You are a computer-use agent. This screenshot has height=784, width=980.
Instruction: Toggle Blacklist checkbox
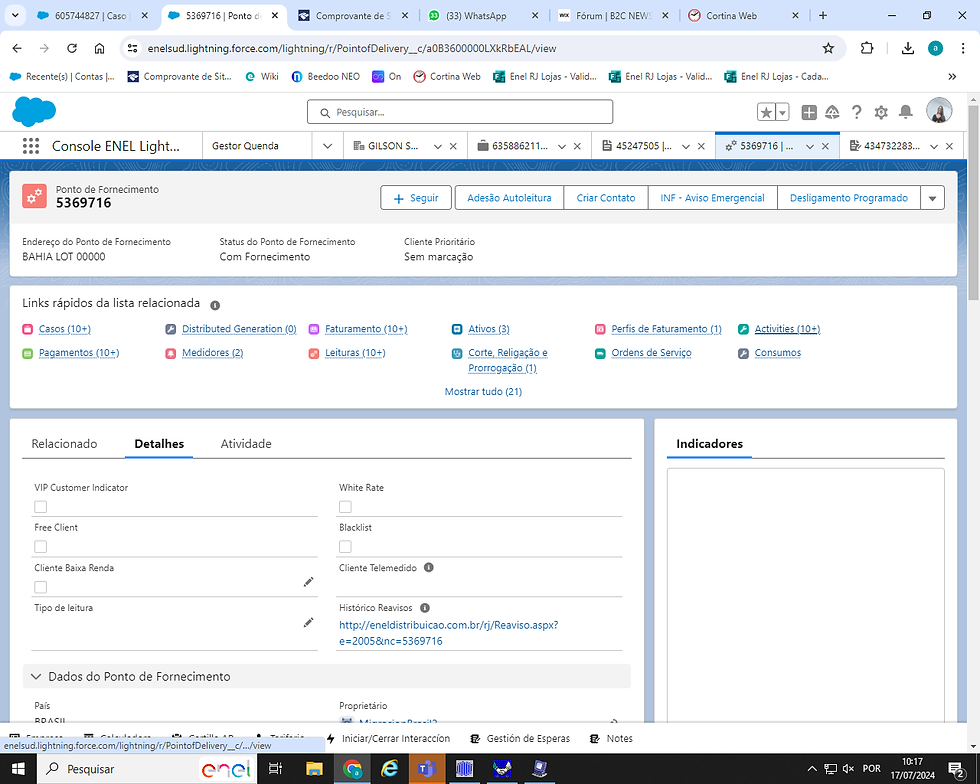(x=345, y=546)
